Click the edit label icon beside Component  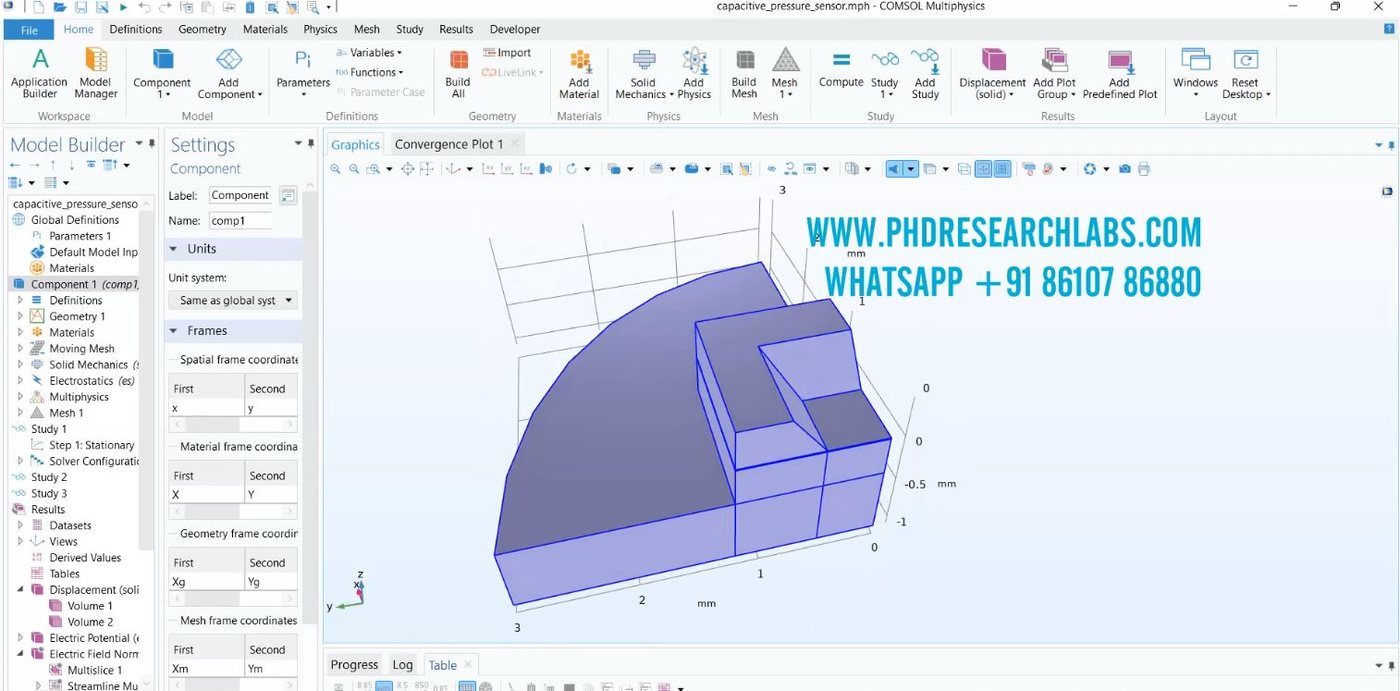(288, 196)
